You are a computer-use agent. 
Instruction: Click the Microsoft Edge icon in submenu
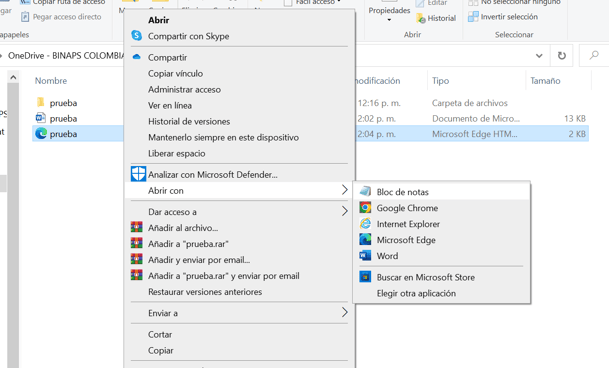(x=365, y=239)
